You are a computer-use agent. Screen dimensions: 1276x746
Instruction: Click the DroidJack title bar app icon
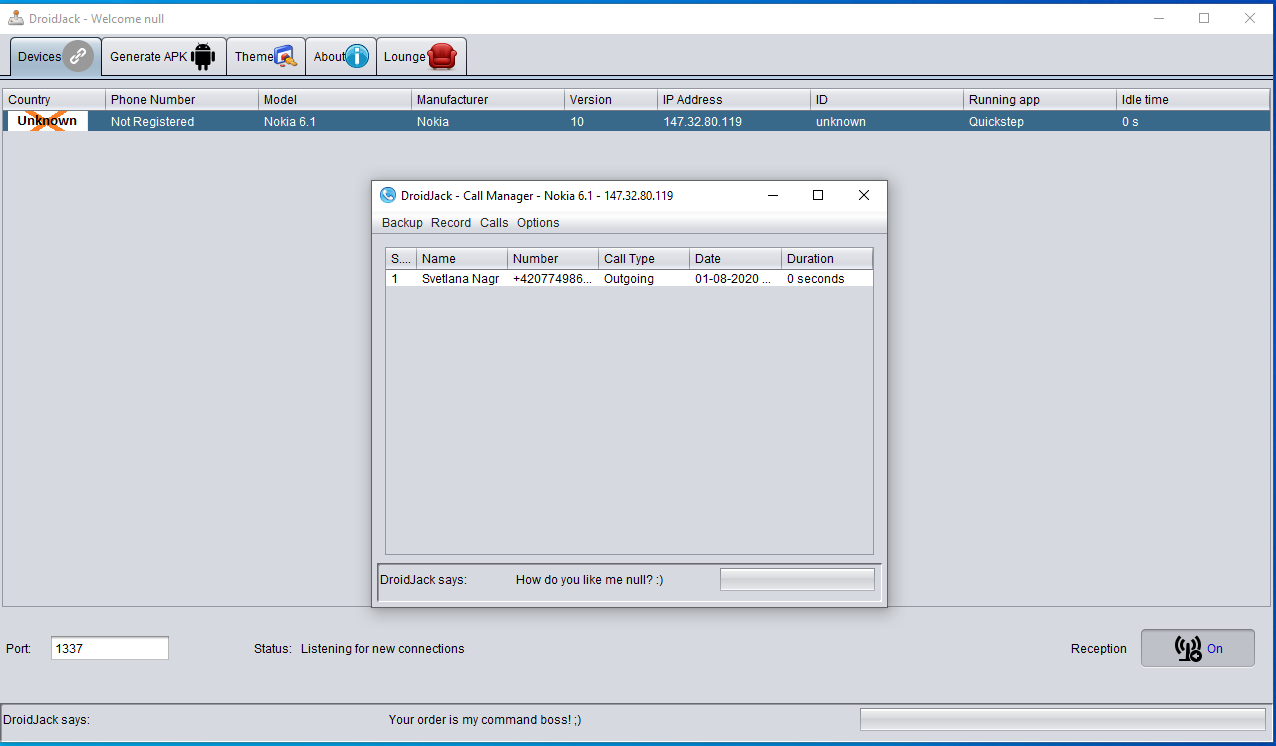(16, 18)
